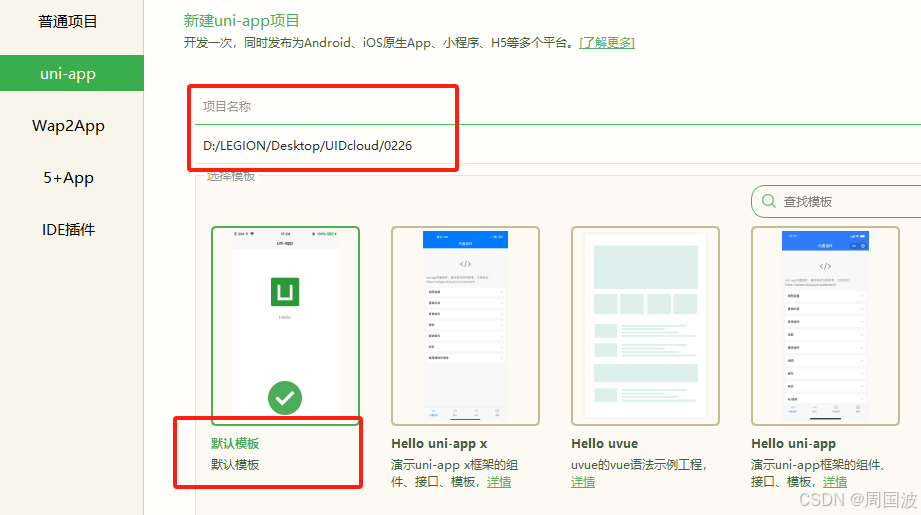Open 详情 link under Hello uni-app

835,482
